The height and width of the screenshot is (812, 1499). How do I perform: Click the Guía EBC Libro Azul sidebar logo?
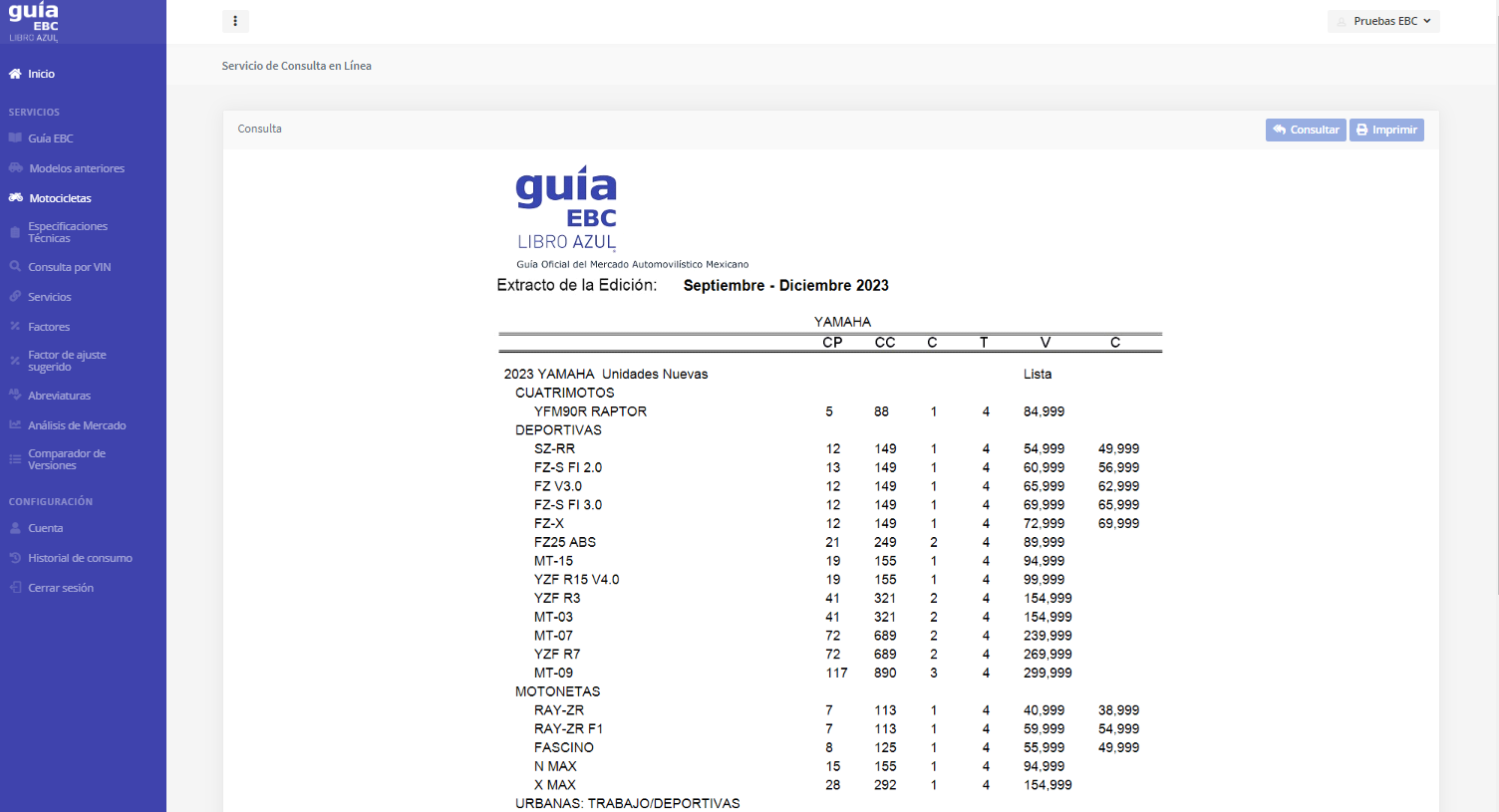coord(34,22)
